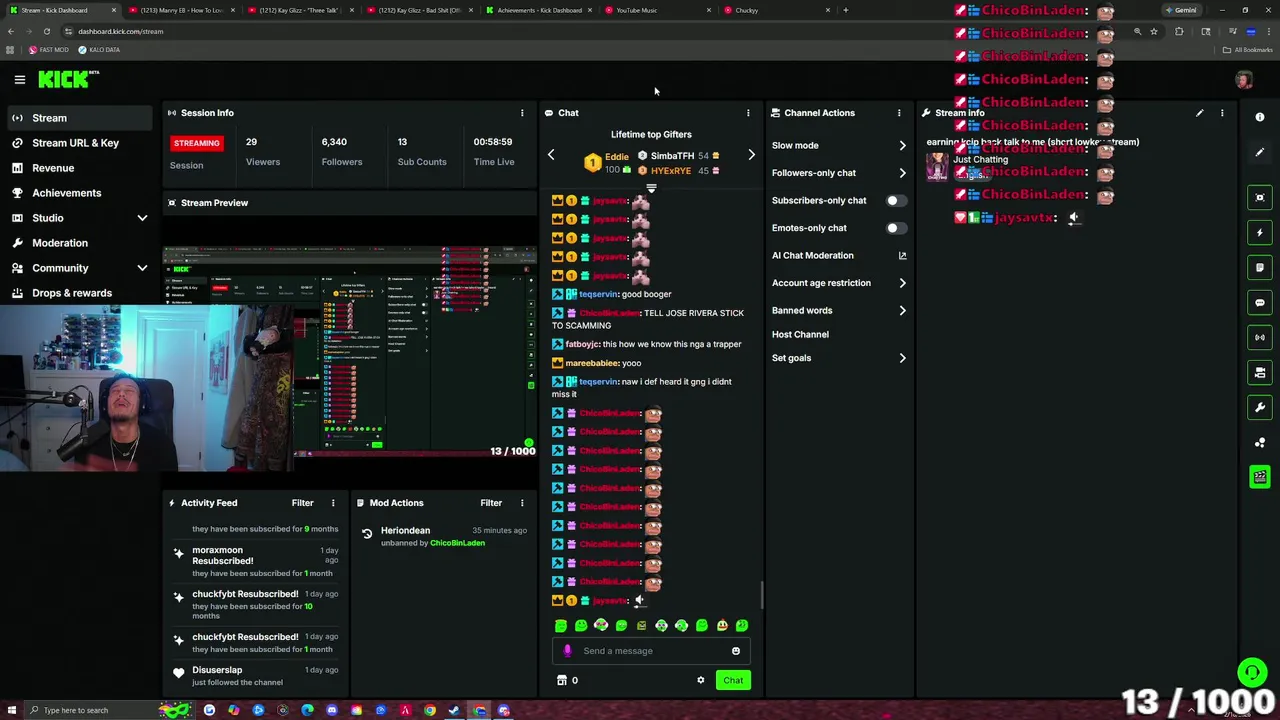Viewport: 1280px width, 720px height.
Task: Show next gifters leaderboard with right arrow
Action: [751, 155]
